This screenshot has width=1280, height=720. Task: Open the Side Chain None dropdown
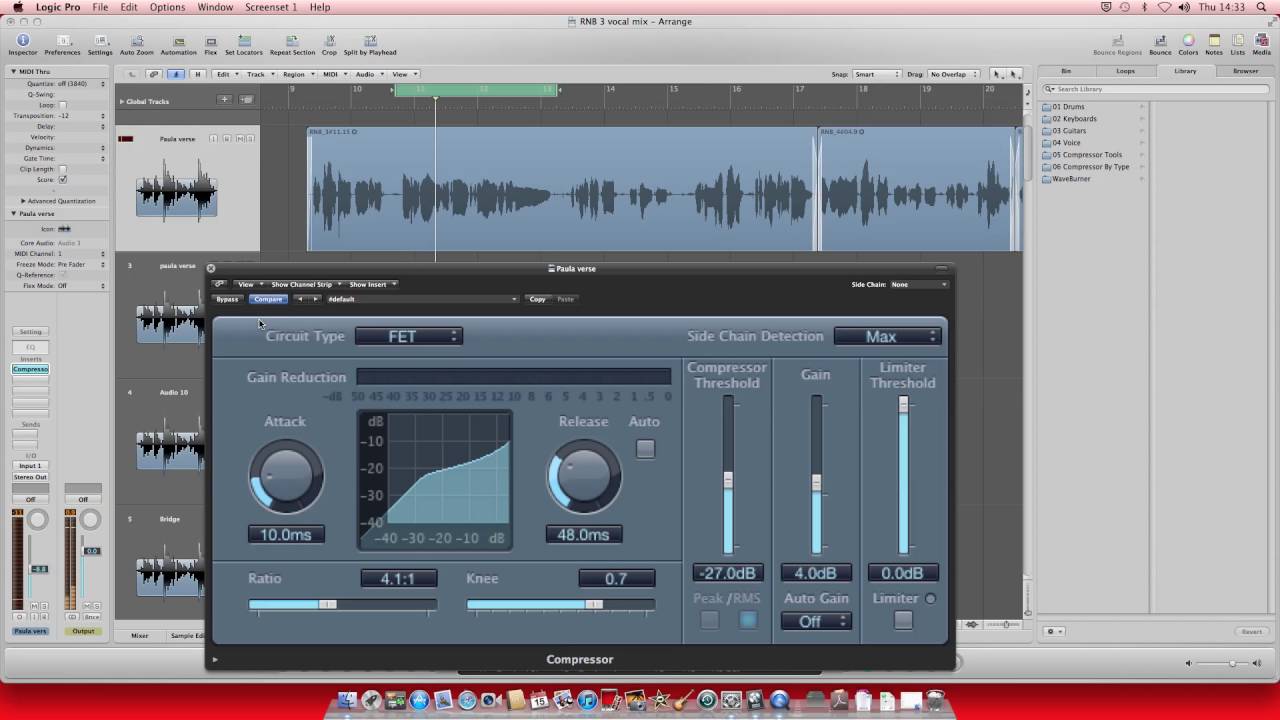[x=918, y=284]
